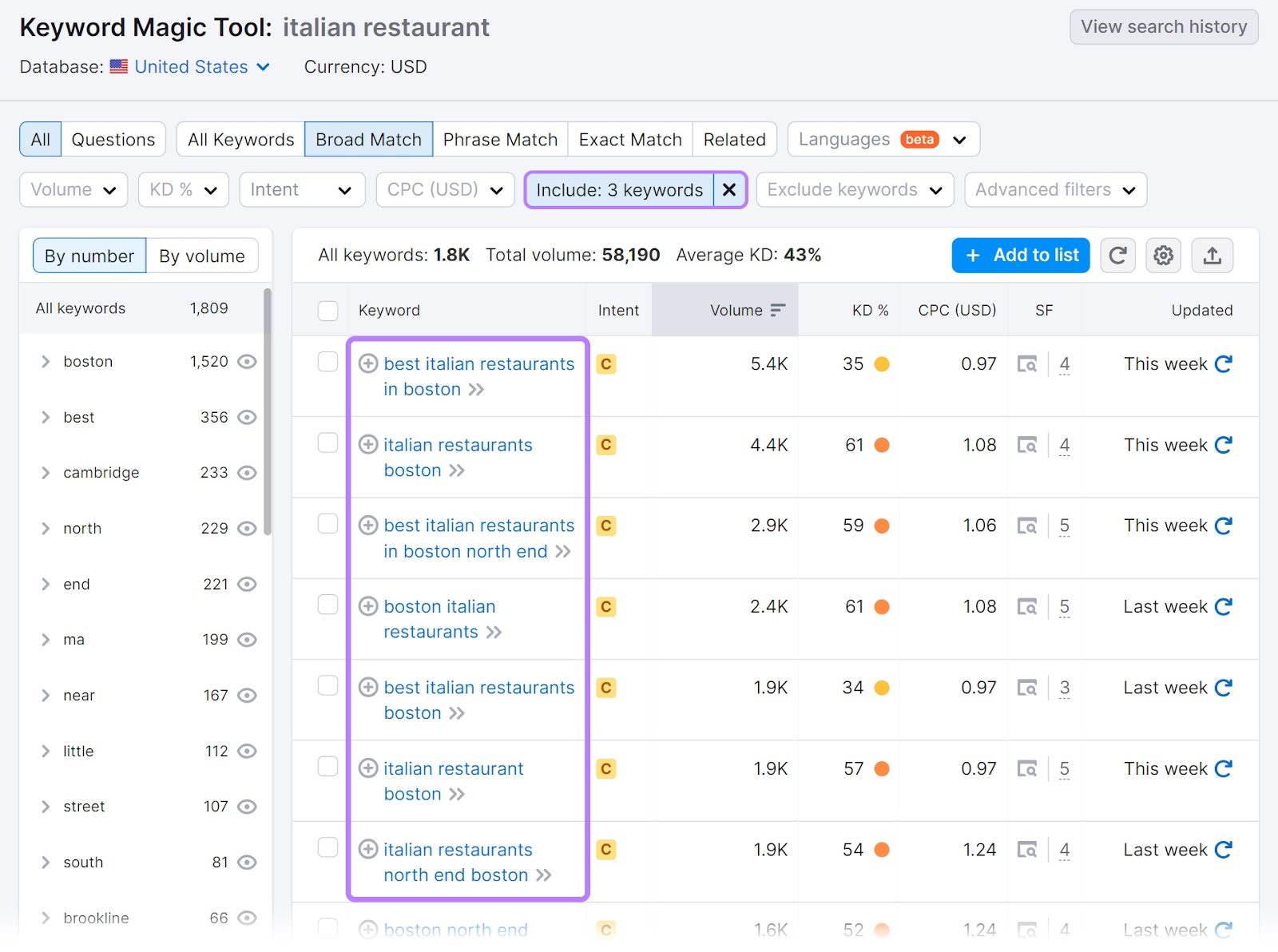Open the table settings gear
This screenshot has width=1278, height=952.
tap(1163, 256)
